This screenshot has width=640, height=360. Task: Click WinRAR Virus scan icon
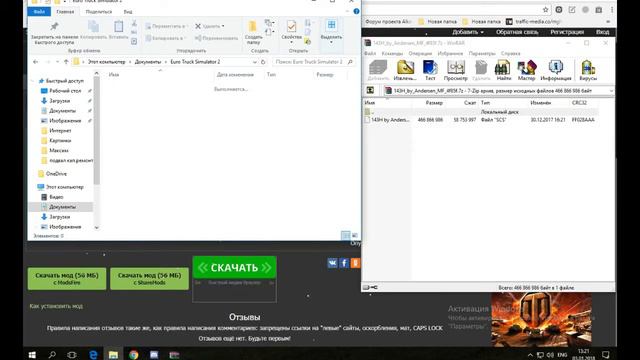click(x=588, y=70)
